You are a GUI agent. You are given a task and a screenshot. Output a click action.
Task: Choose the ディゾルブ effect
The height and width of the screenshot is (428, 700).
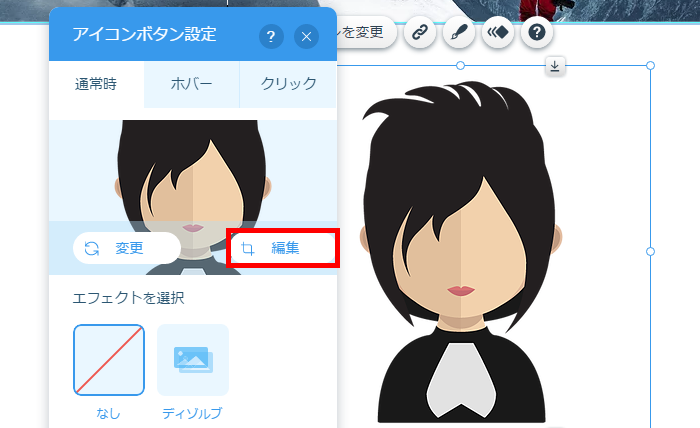[193, 360]
